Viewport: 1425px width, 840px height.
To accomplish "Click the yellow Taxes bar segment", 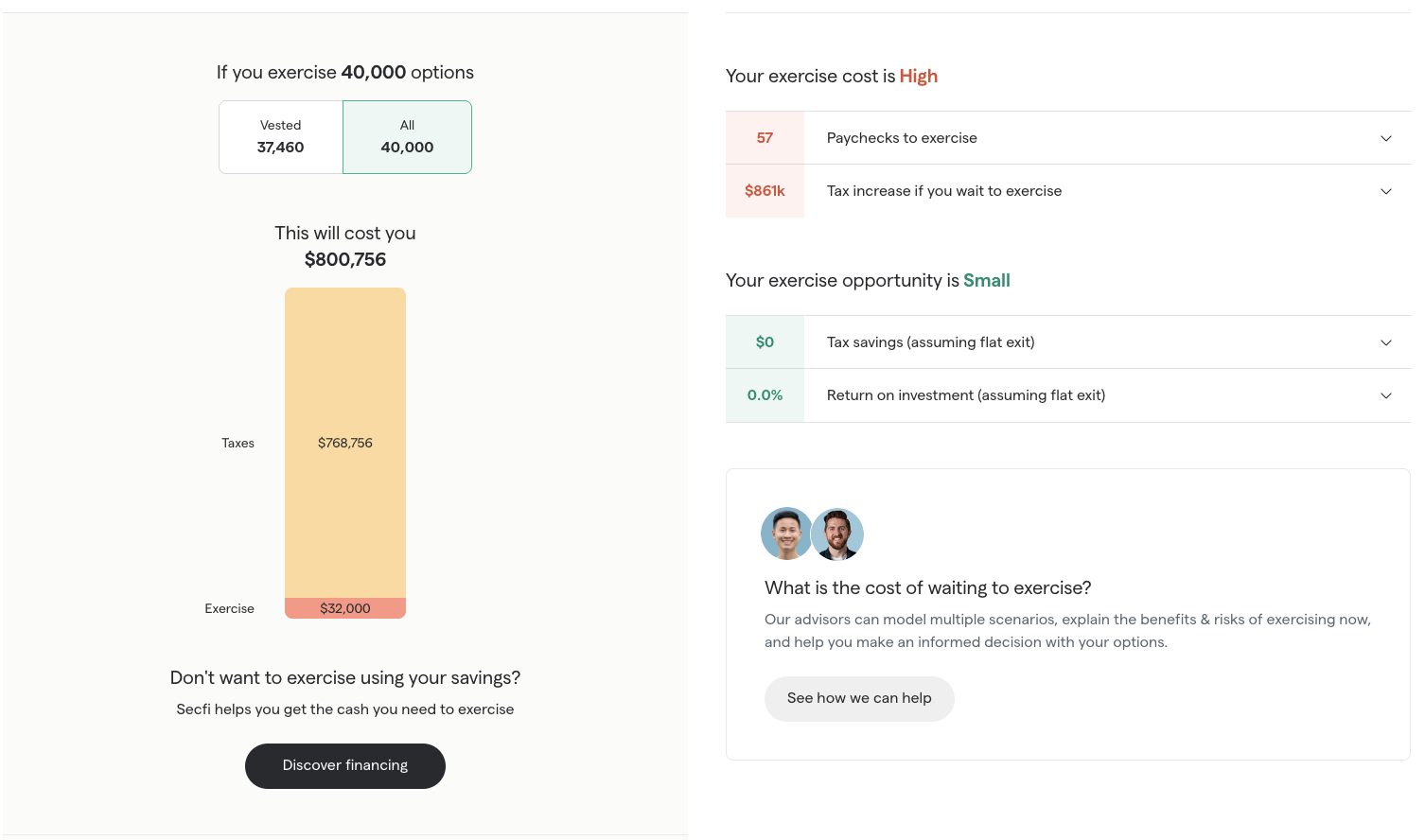I will click(345, 443).
